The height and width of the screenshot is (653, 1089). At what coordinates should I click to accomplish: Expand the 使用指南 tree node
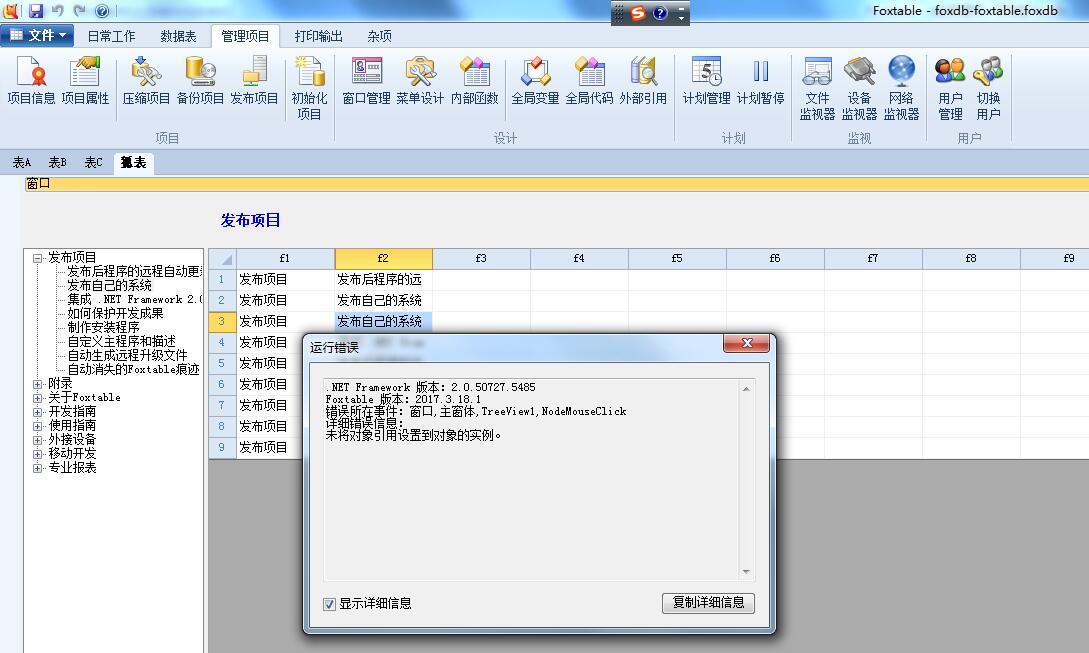pos(38,426)
